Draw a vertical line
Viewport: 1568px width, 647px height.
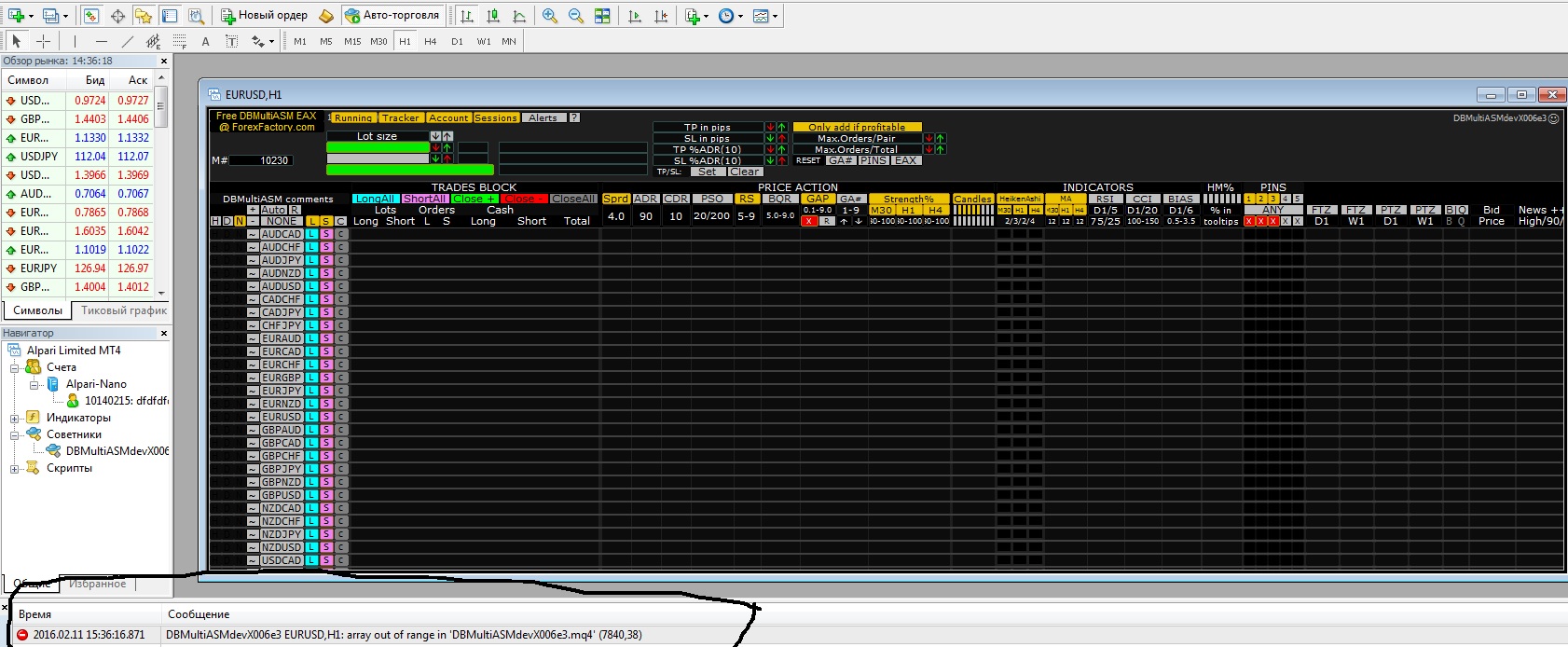click(75, 41)
